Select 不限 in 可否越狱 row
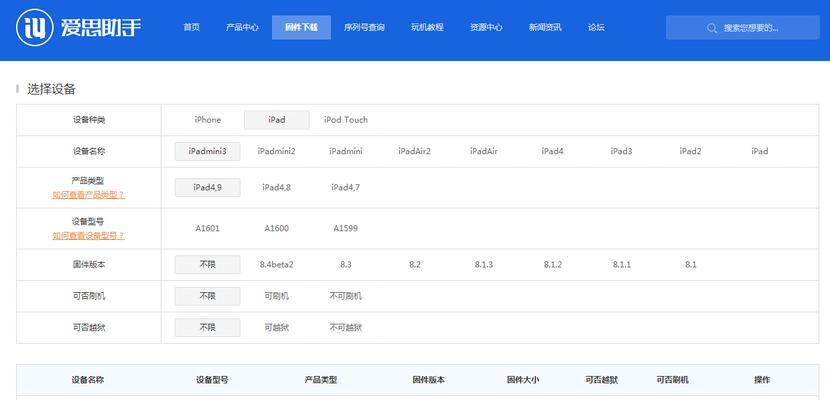Screen dimensions: 830x400 pyautogui.click(x=208, y=328)
